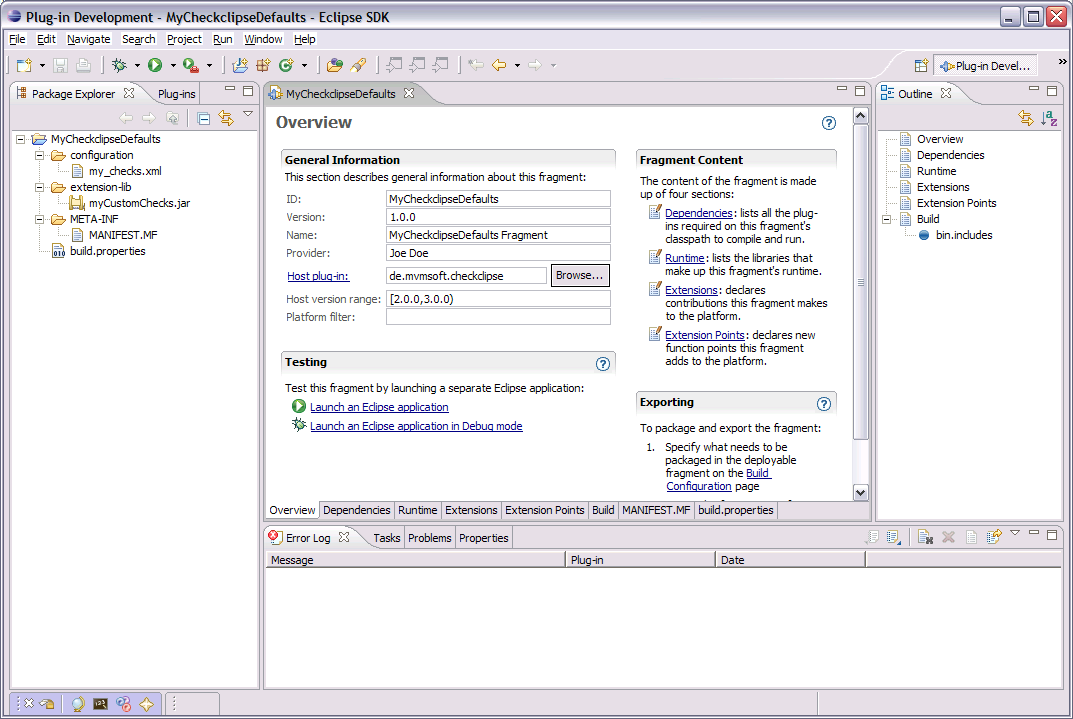The width and height of the screenshot is (1073, 719).
Task: Open the Package Explorer view menu triangle
Action: coord(248,114)
